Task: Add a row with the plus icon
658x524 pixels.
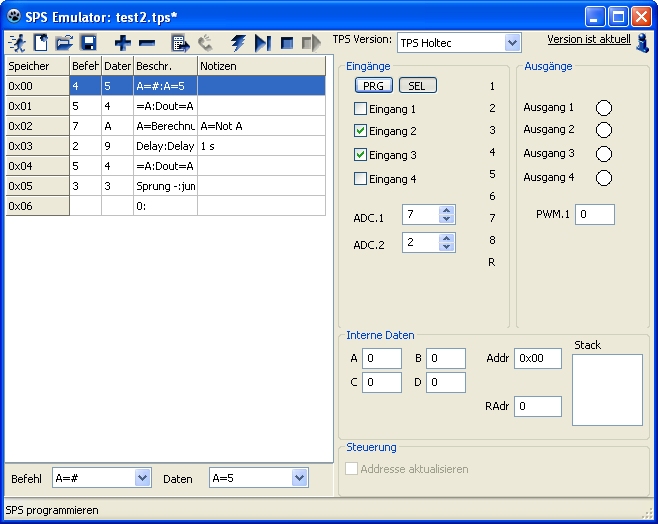Action: click(x=122, y=43)
